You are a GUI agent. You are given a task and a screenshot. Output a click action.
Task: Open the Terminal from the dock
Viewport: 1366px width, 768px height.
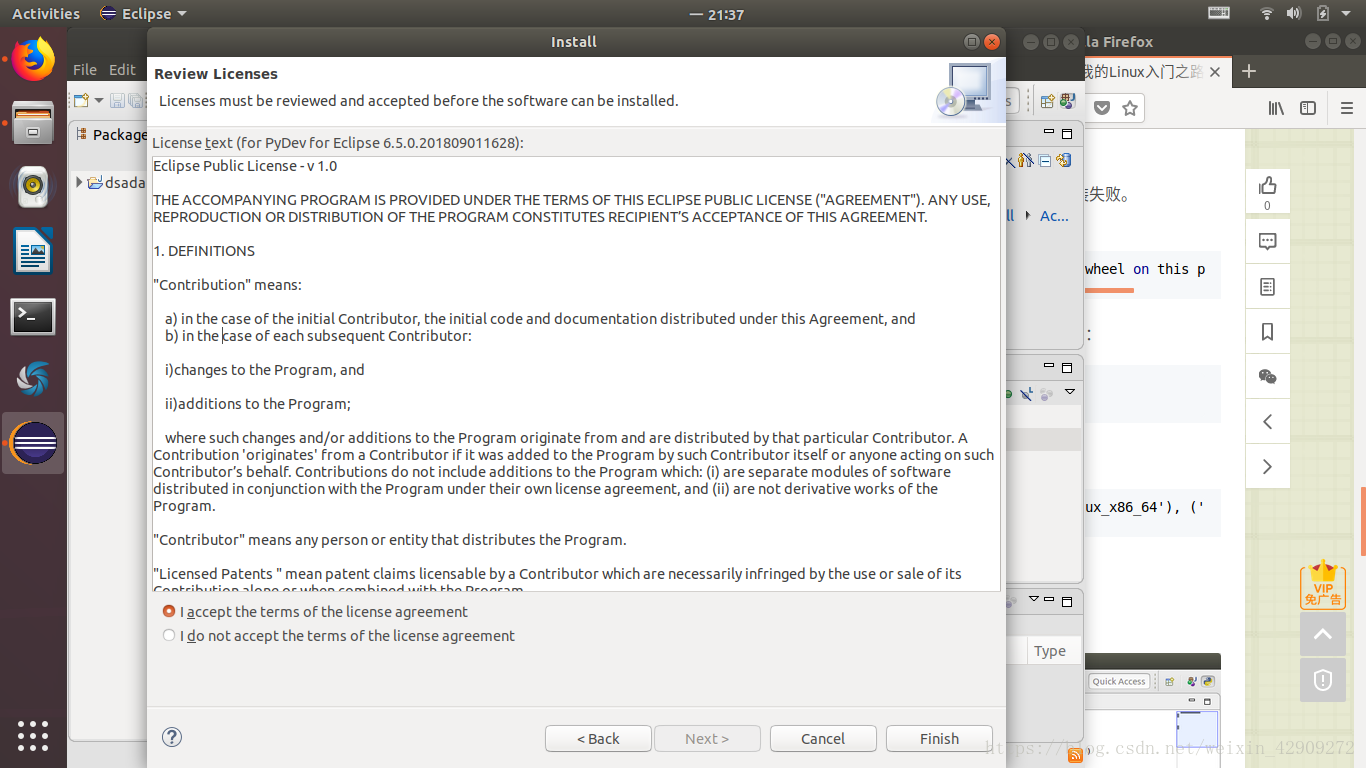click(33, 316)
